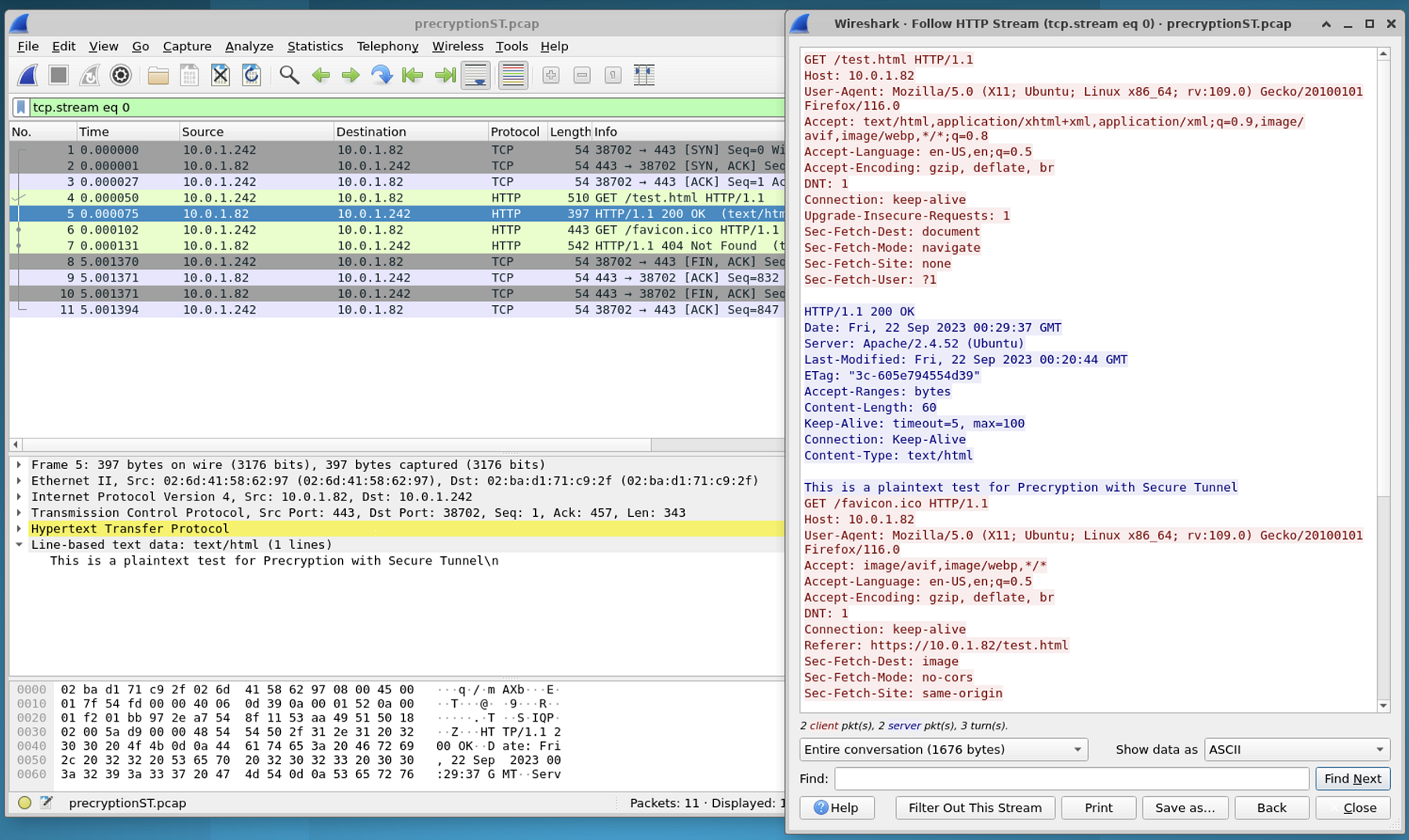Expand Frame 5 details row
1409x840 pixels.
coord(19,465)
